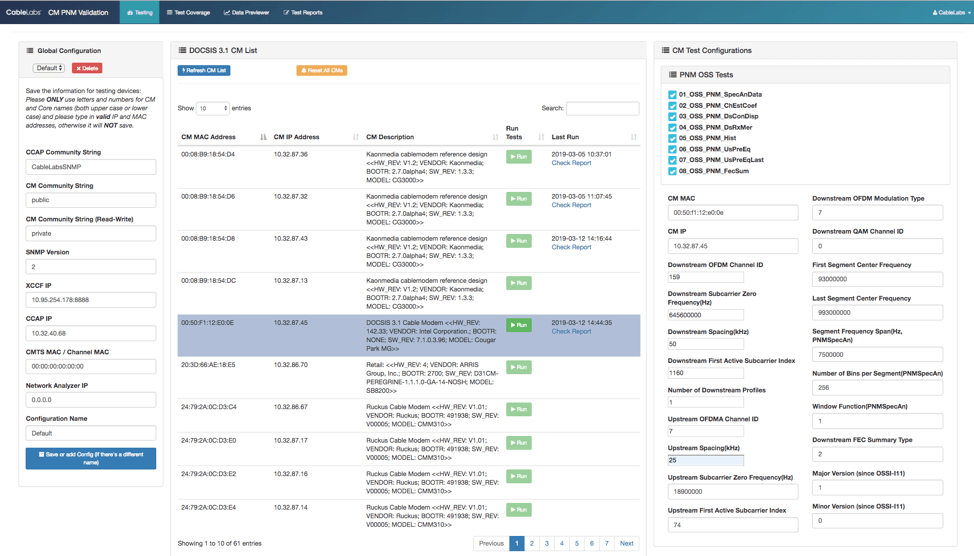This screenshot has height=556, width=974.
Task: Edit the Network Analyzer IP field
Action: 91,399
